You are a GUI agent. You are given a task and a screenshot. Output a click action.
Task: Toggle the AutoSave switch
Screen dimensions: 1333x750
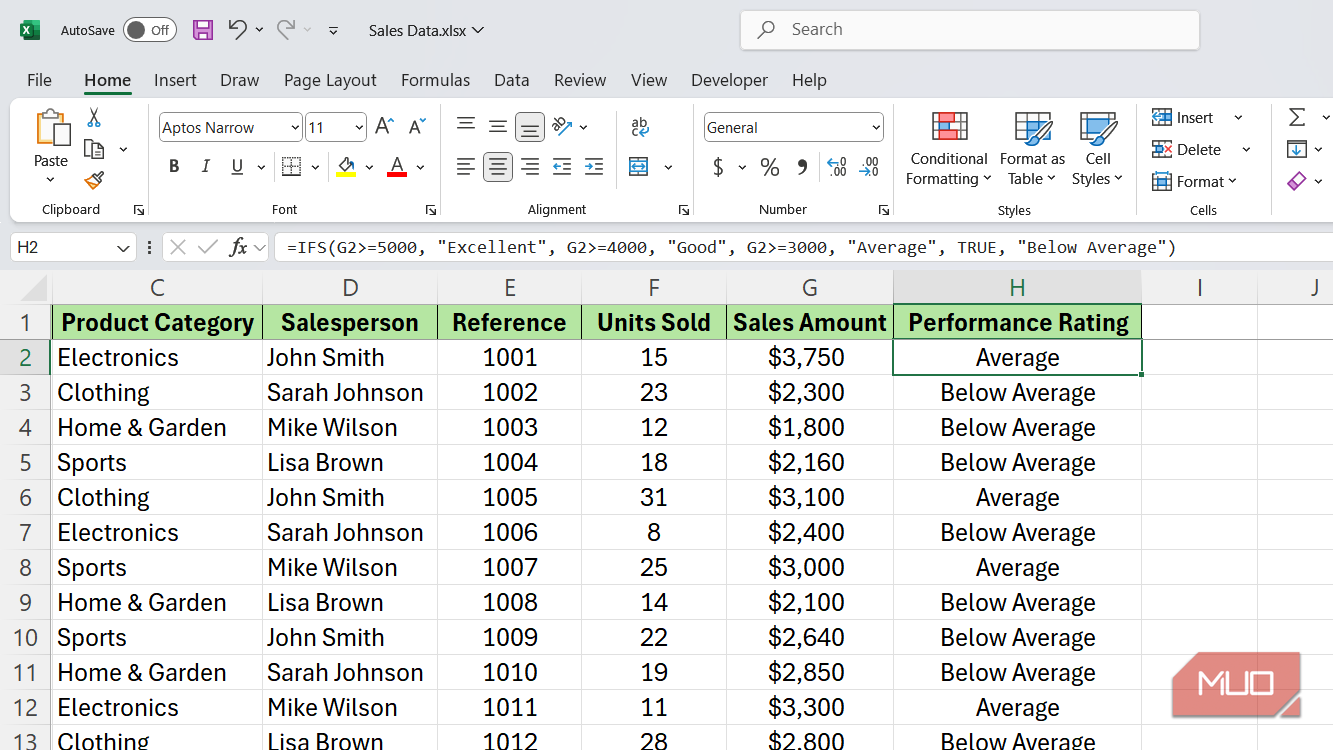pyautogui.click(x=149, y=30)
